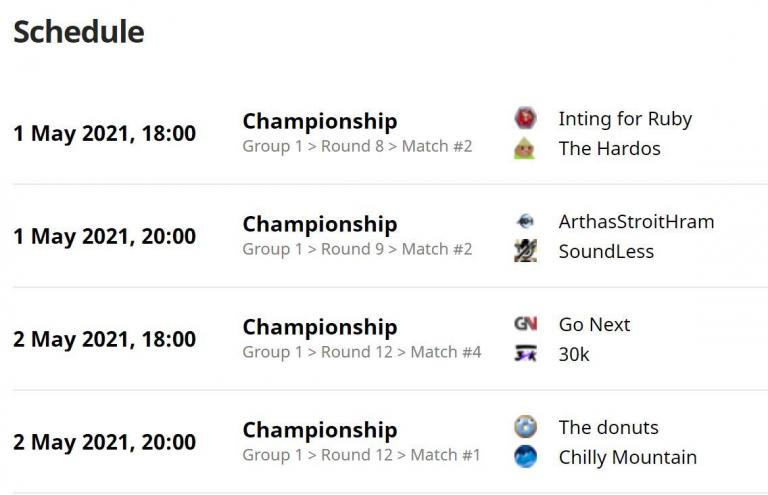The height and width of the screenshot is (495, 768).
Task: Select the Round 12 Match #4 breadcrumb
Action: (361, 352)
